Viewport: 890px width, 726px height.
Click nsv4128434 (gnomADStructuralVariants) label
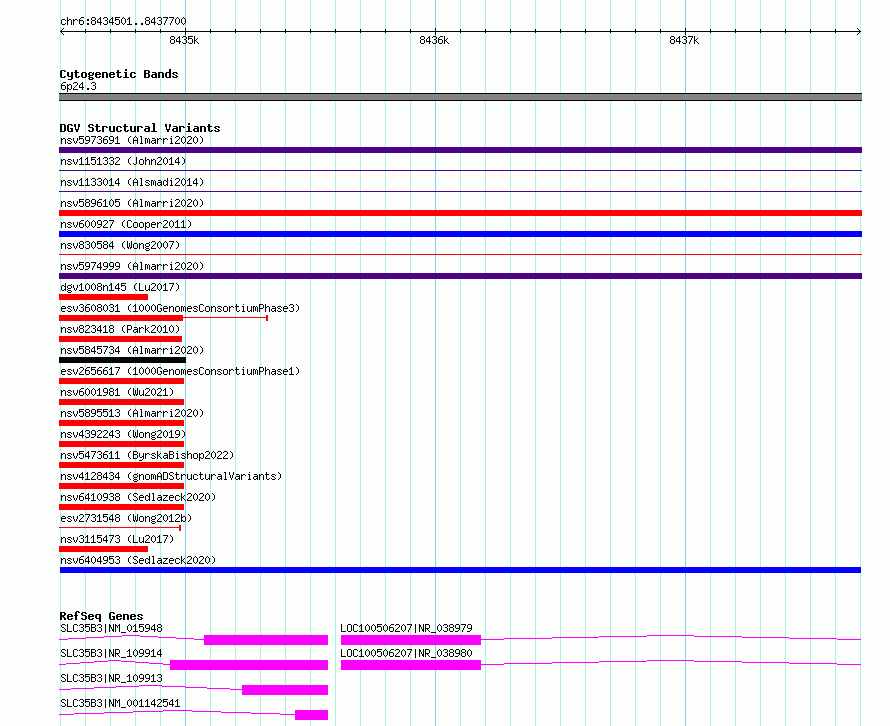point(171,476)
